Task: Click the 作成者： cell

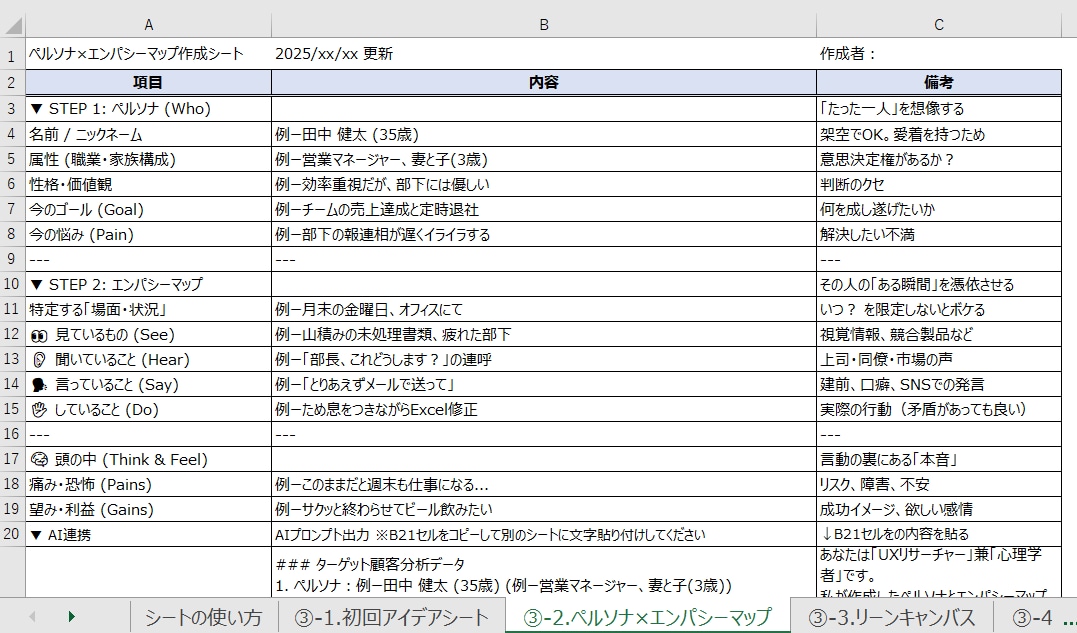Action: pos(939,54)
